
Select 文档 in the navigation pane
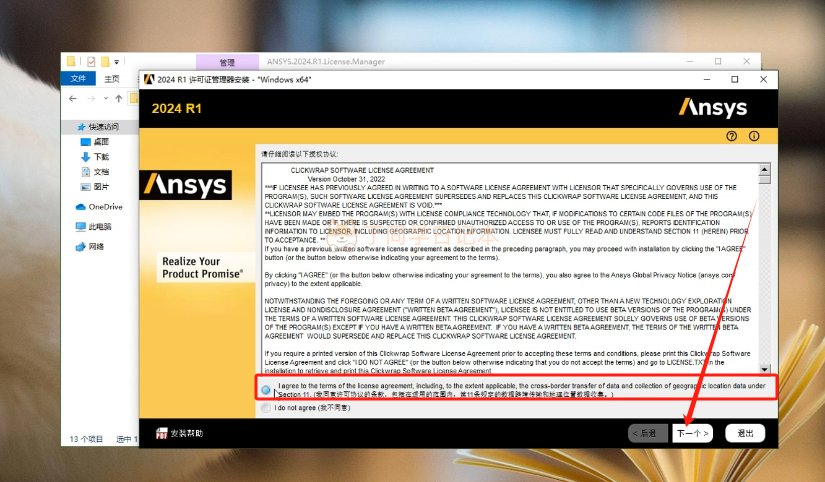click(x=95, y=172)
